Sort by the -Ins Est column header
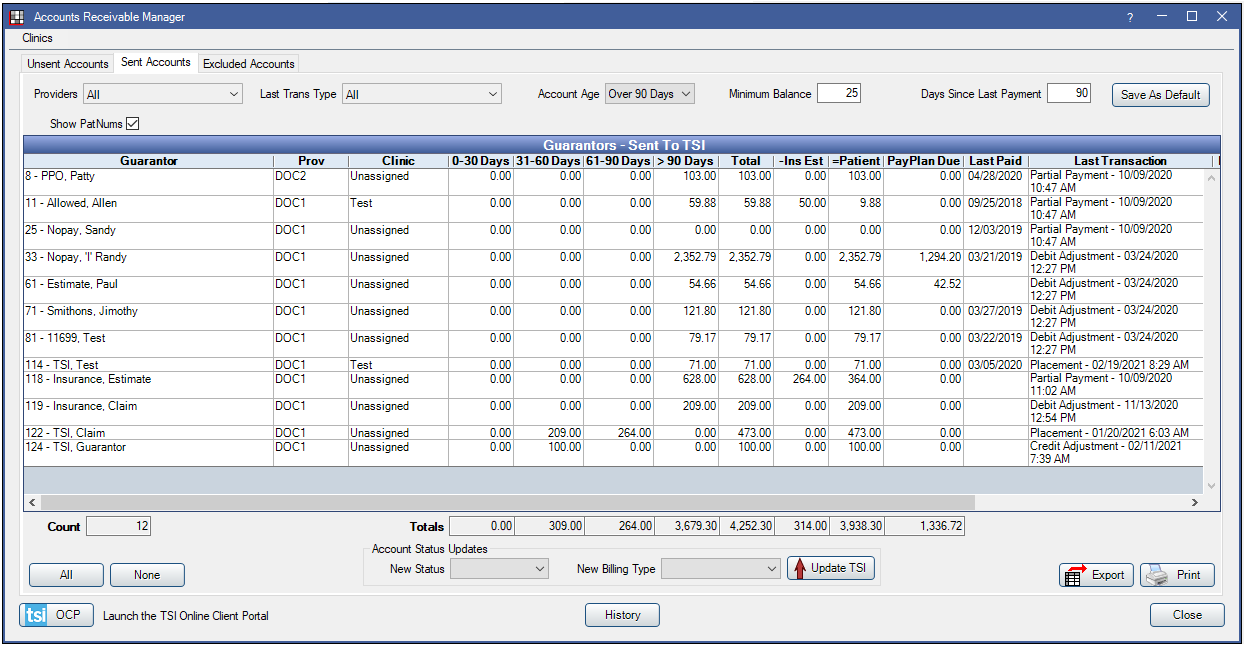 pos(801,160)
